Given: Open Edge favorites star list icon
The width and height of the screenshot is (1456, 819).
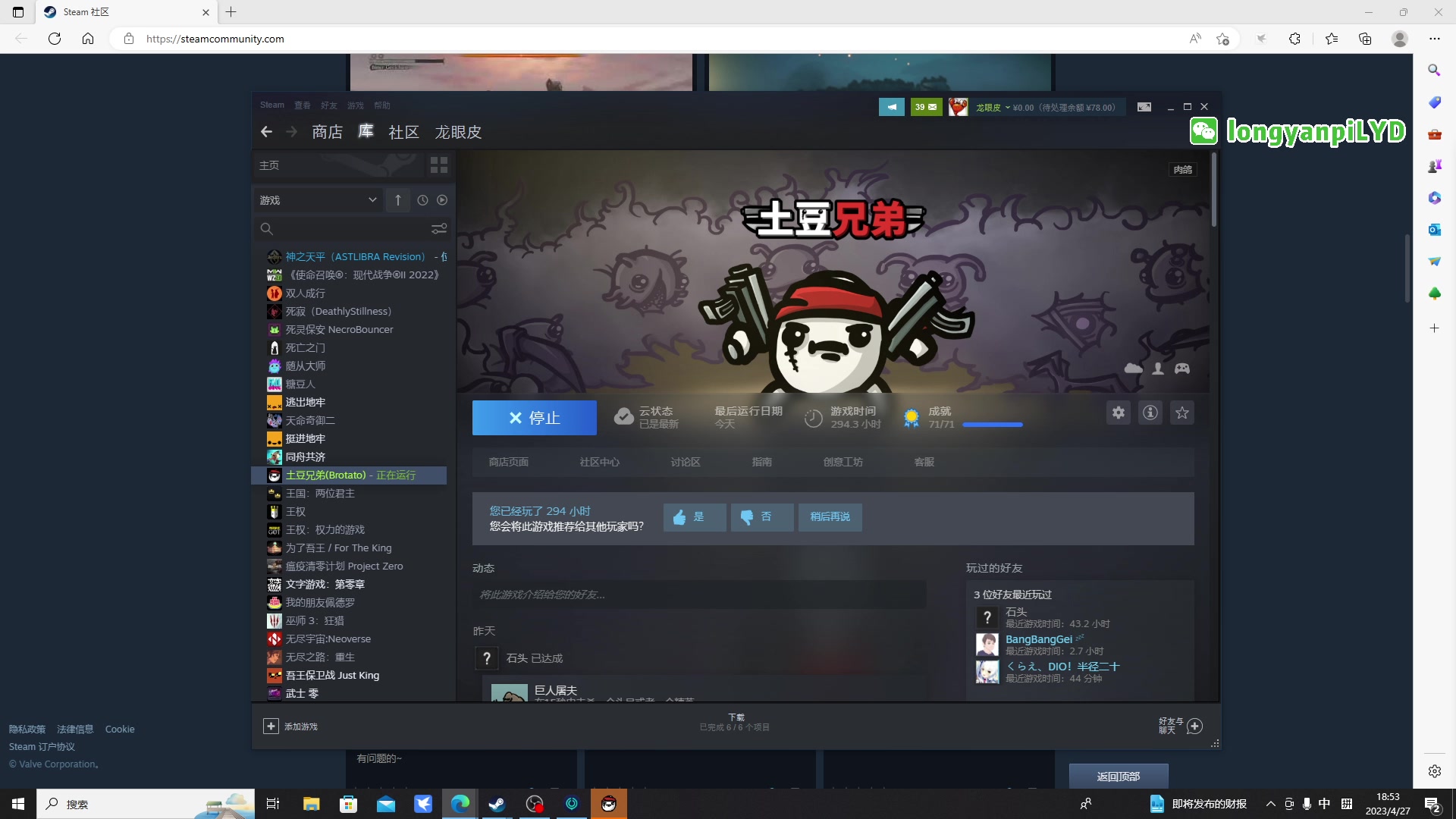Looking at the screenshot, I should (1332, 39).
